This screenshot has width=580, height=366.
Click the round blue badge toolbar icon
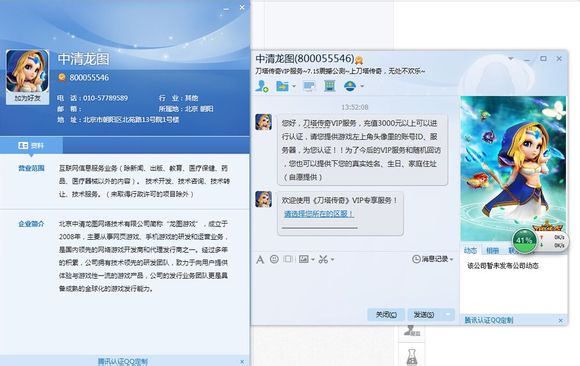(350, 86)
